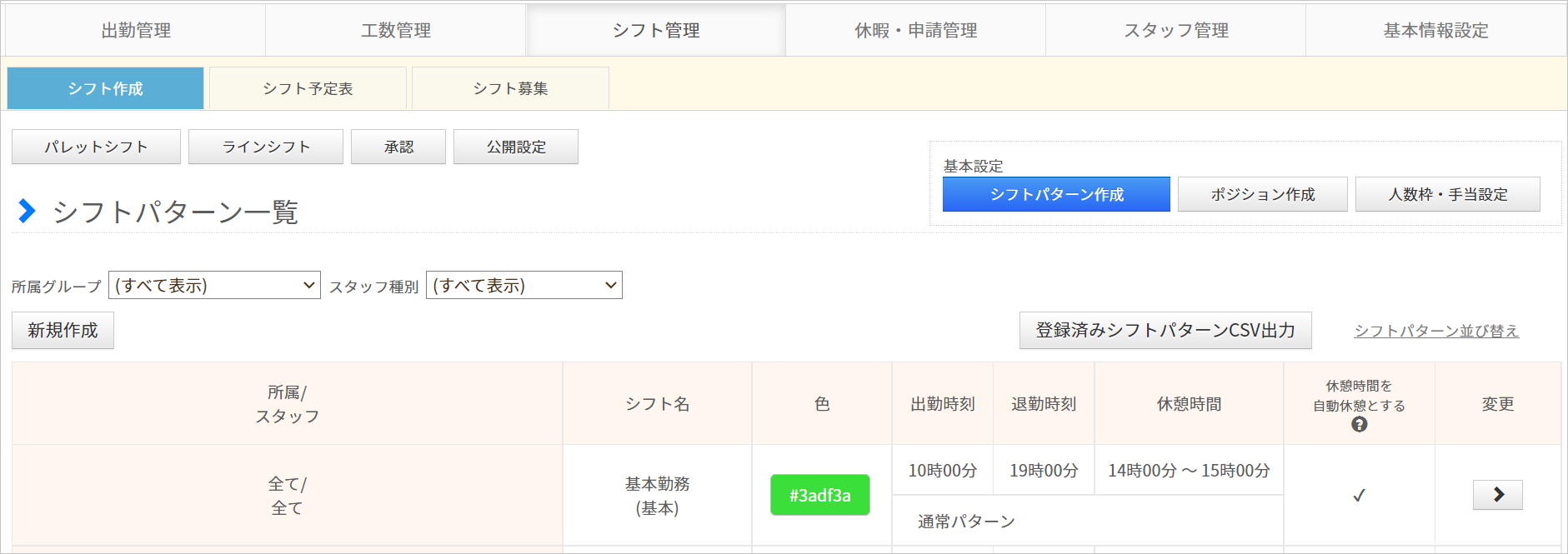The image size is (1568, 554).
Task: Open the スタッフ管理 tab
Action: pyautogui.click(x=1175, y=31)
